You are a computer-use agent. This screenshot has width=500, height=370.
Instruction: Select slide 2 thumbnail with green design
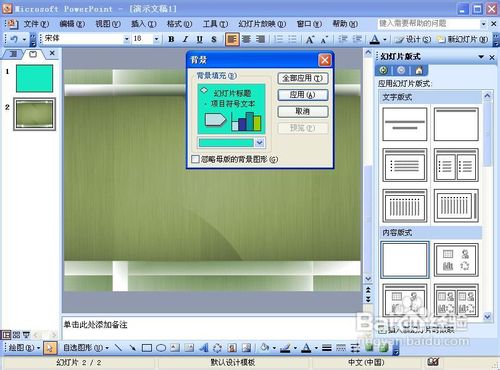pyautogui.click(x=34, y=114)
